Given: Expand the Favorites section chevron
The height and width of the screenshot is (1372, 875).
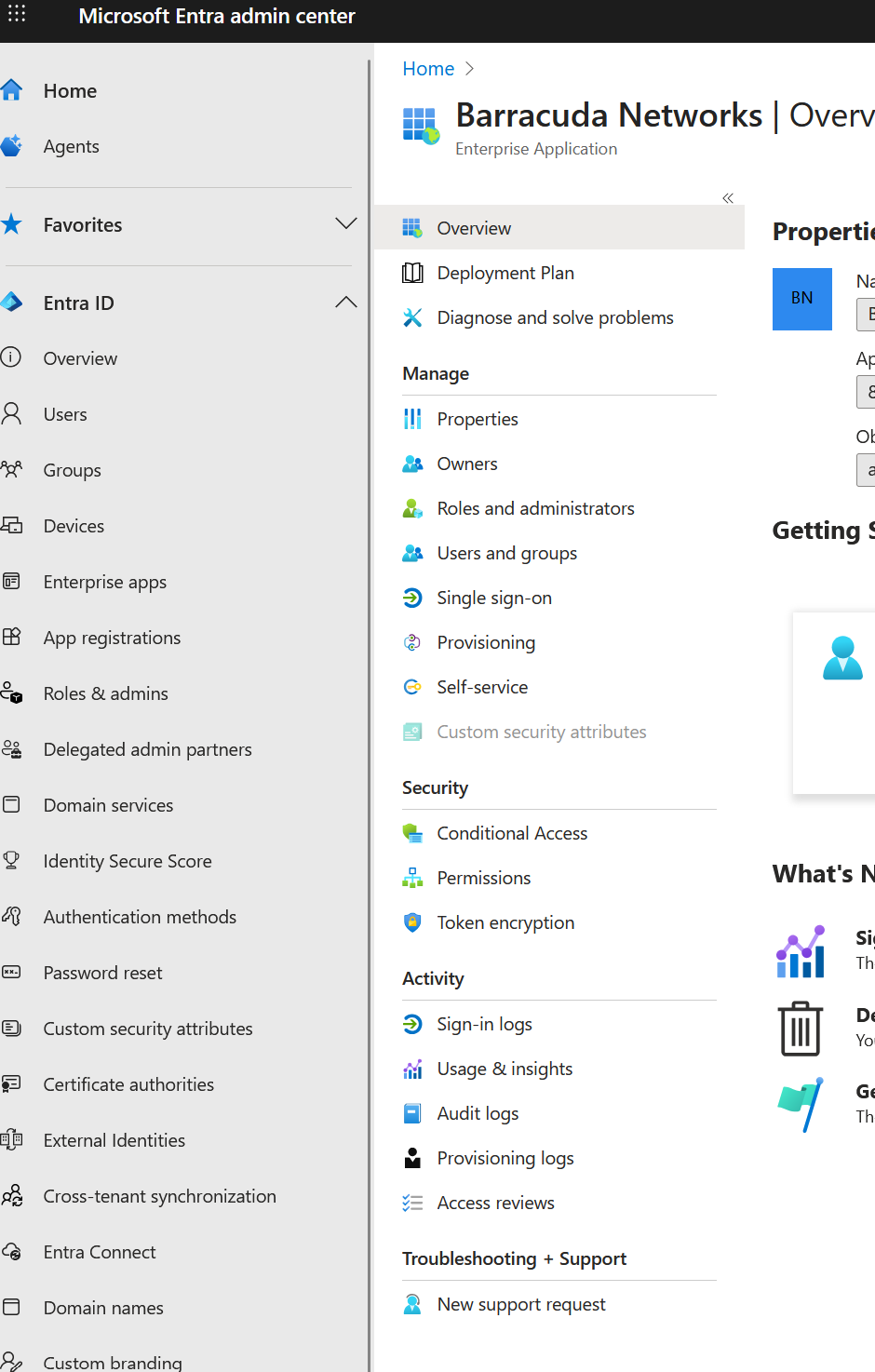Looking at the screenshot, I should coord(346,224).
